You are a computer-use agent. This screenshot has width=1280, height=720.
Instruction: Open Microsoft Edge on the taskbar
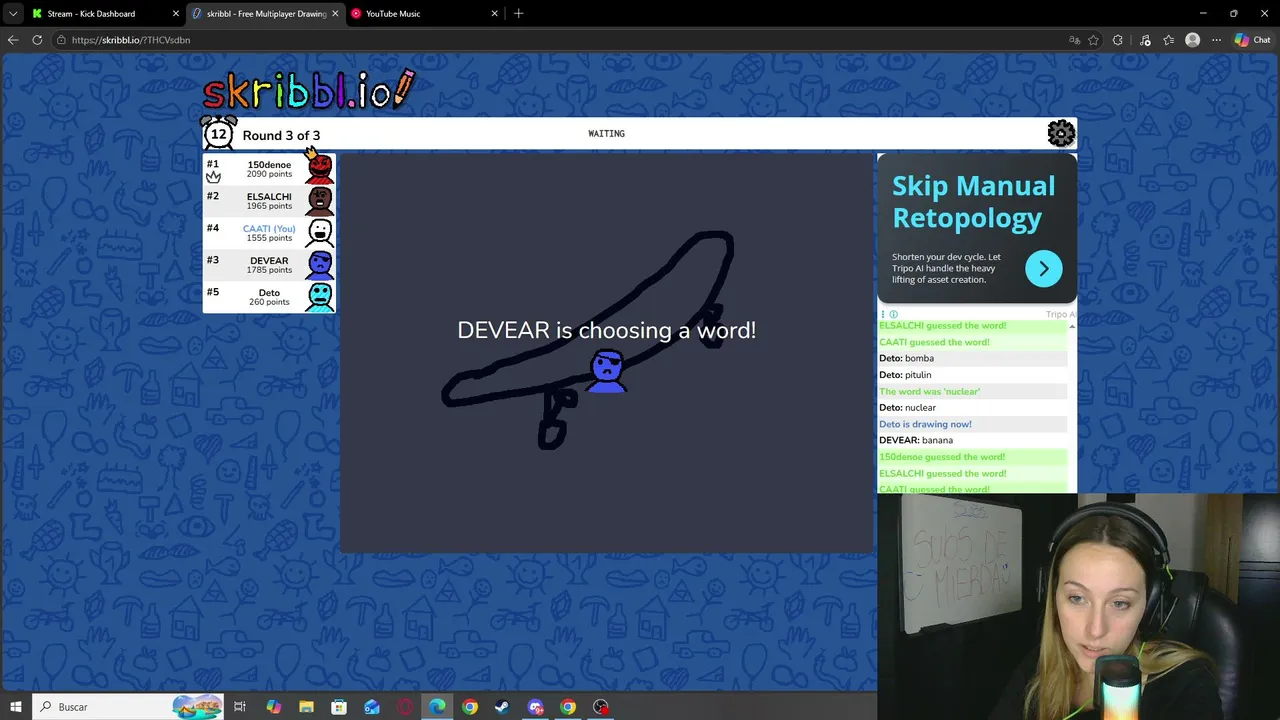pos(437,707)
